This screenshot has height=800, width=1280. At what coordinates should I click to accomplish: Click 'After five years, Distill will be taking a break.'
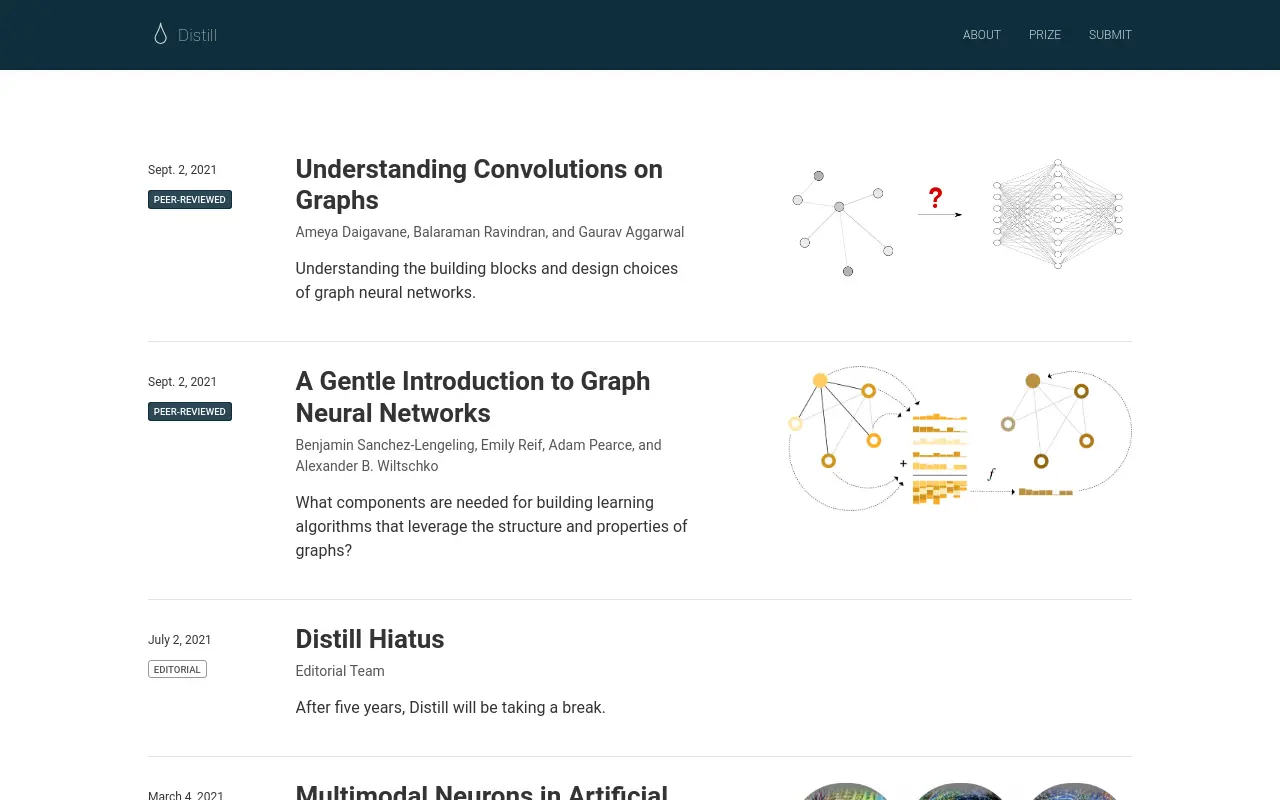(x=451, y=708)
